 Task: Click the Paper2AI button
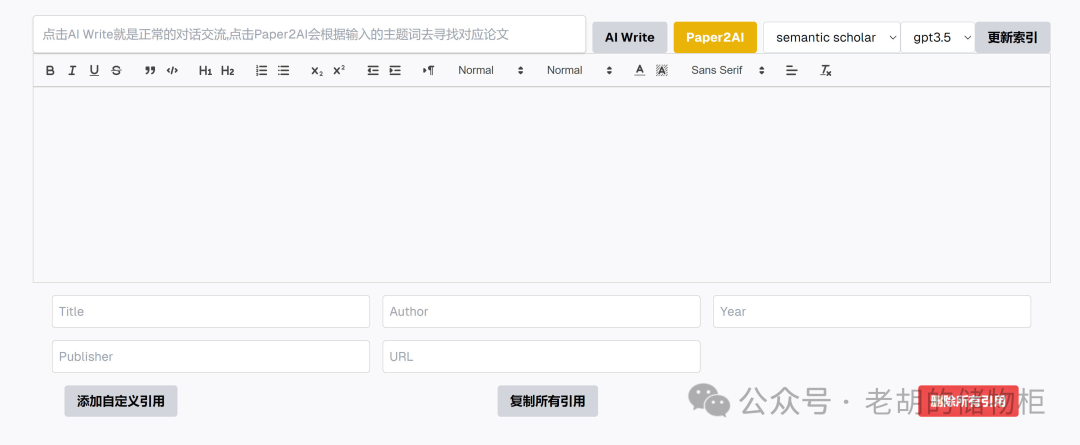715,37
